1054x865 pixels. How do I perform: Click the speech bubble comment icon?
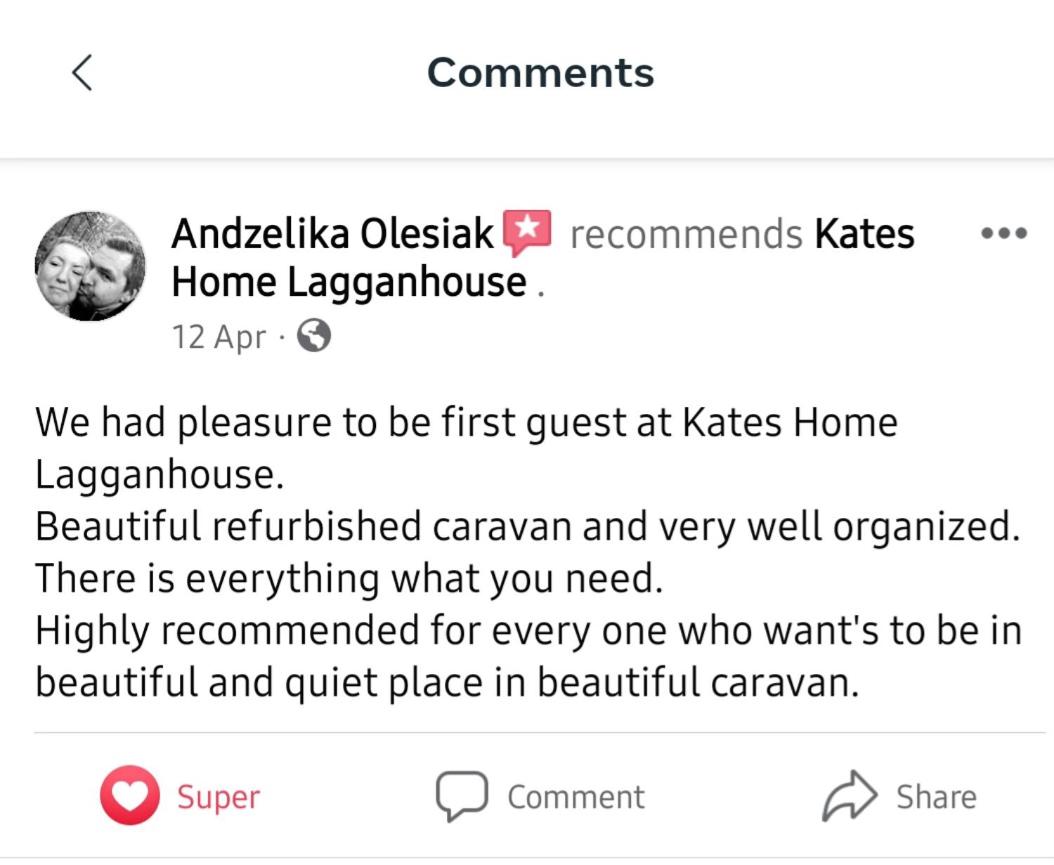point(462,796)
